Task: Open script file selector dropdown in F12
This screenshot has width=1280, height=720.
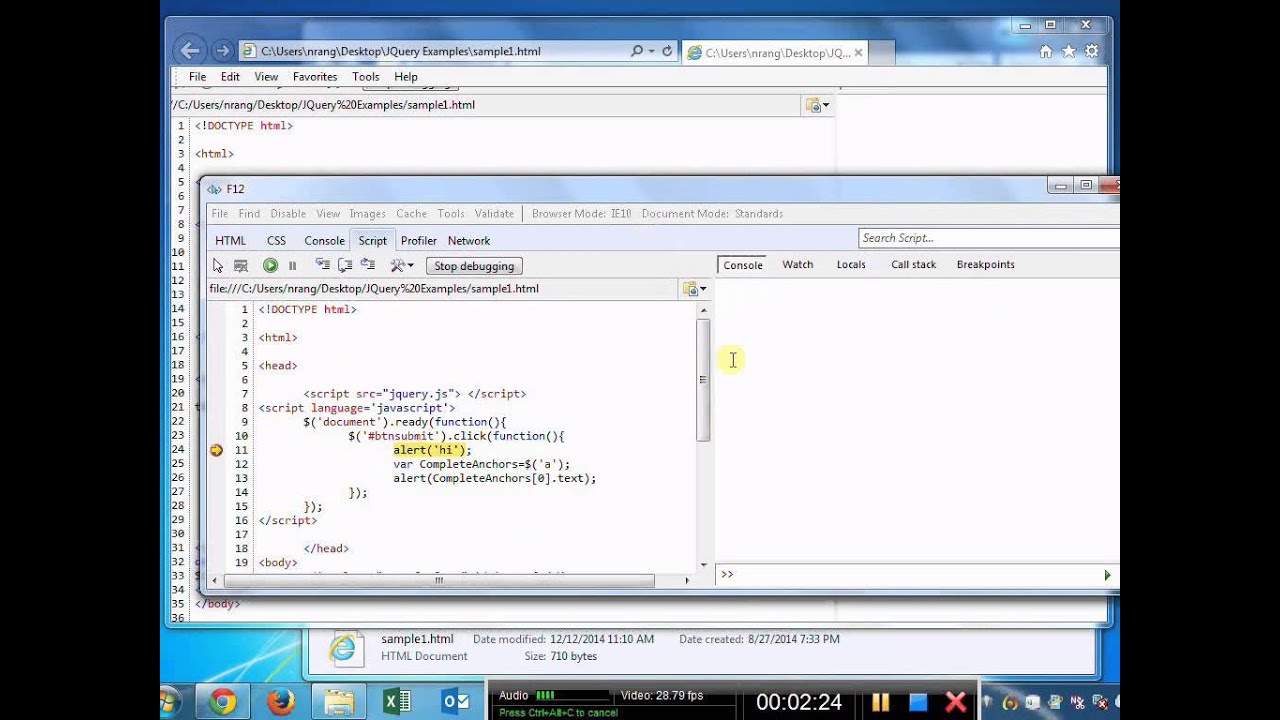Action: 695,289
